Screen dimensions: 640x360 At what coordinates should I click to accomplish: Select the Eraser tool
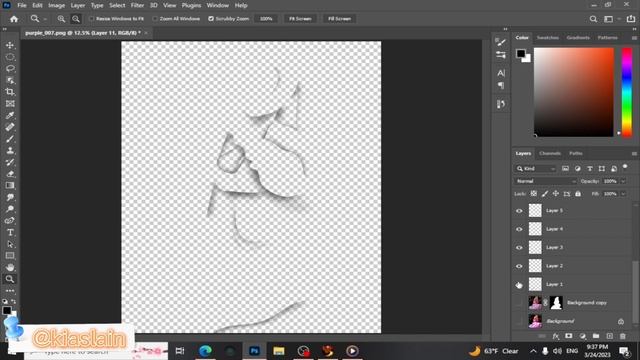[10, 174]
